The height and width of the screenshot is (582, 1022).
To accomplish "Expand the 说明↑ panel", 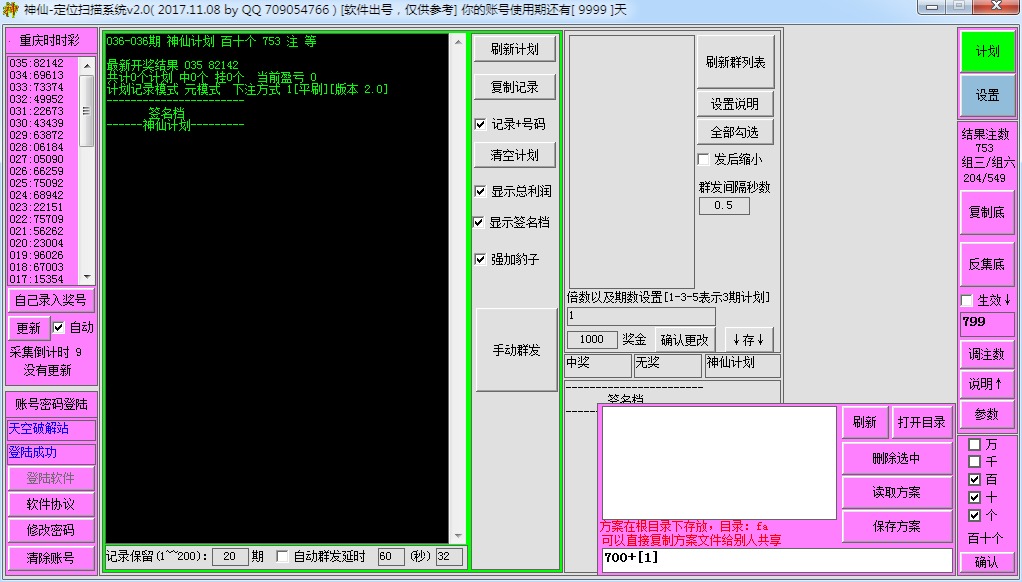I will tap(986, 384).
